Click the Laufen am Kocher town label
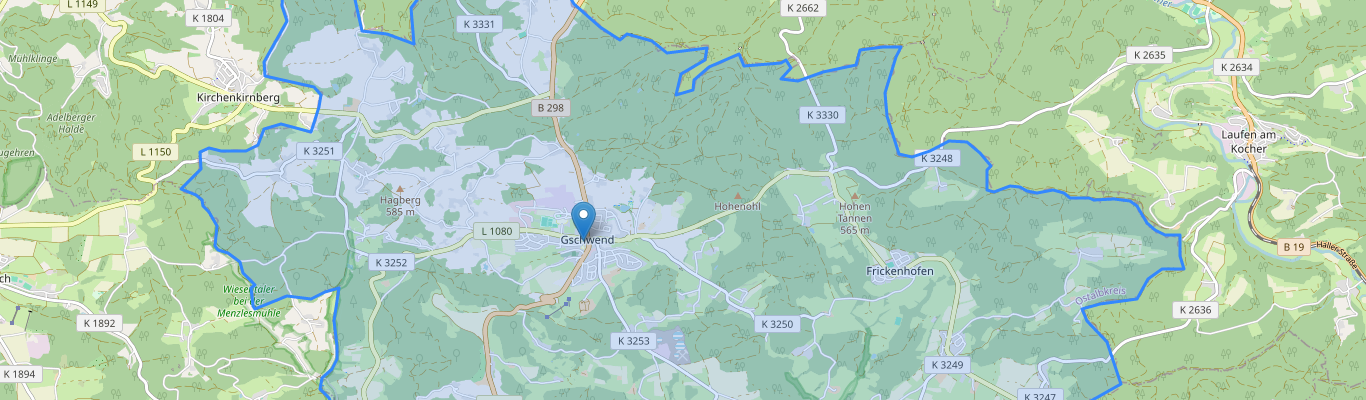 click(1244, 141)
